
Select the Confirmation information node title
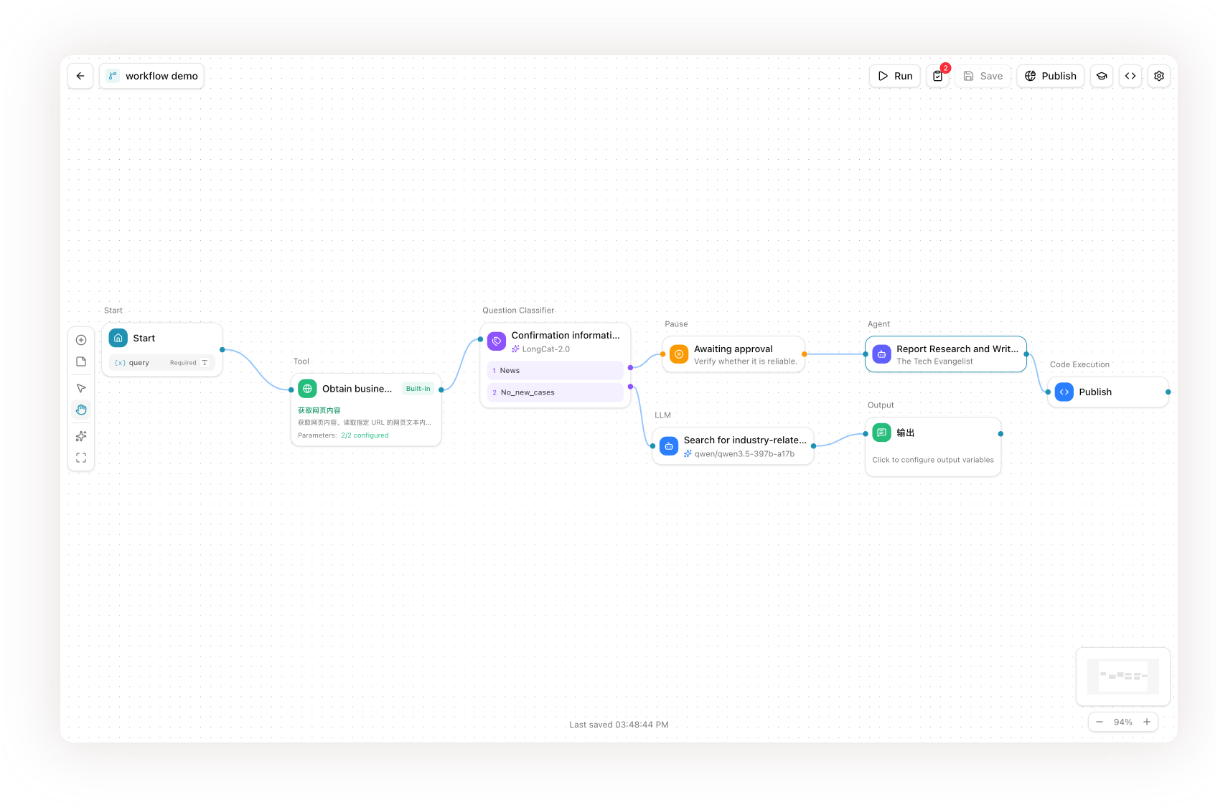[x=566, y=335]
